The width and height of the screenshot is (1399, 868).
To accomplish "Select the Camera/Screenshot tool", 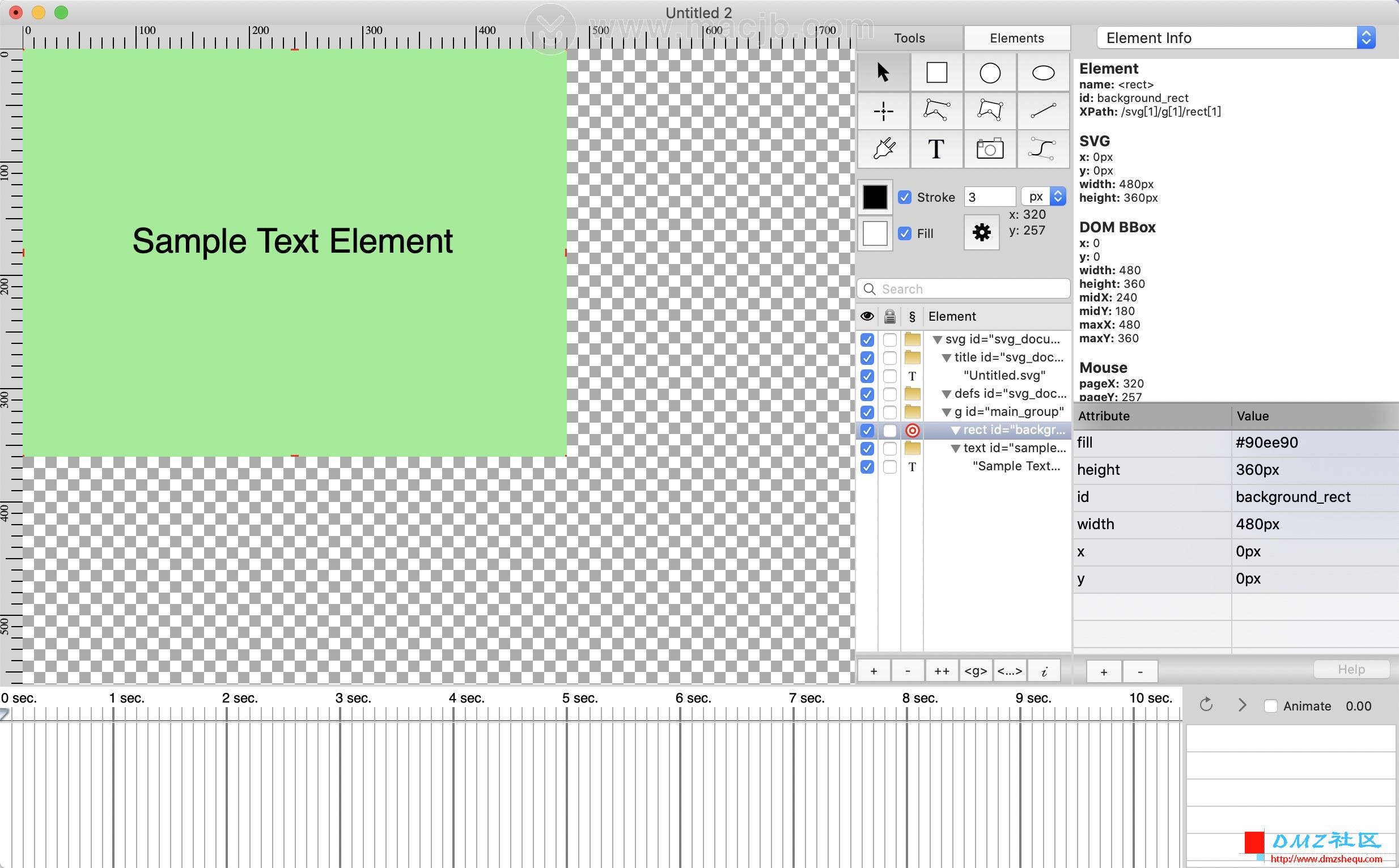I will pyautogui.click(x=988, y=149).
